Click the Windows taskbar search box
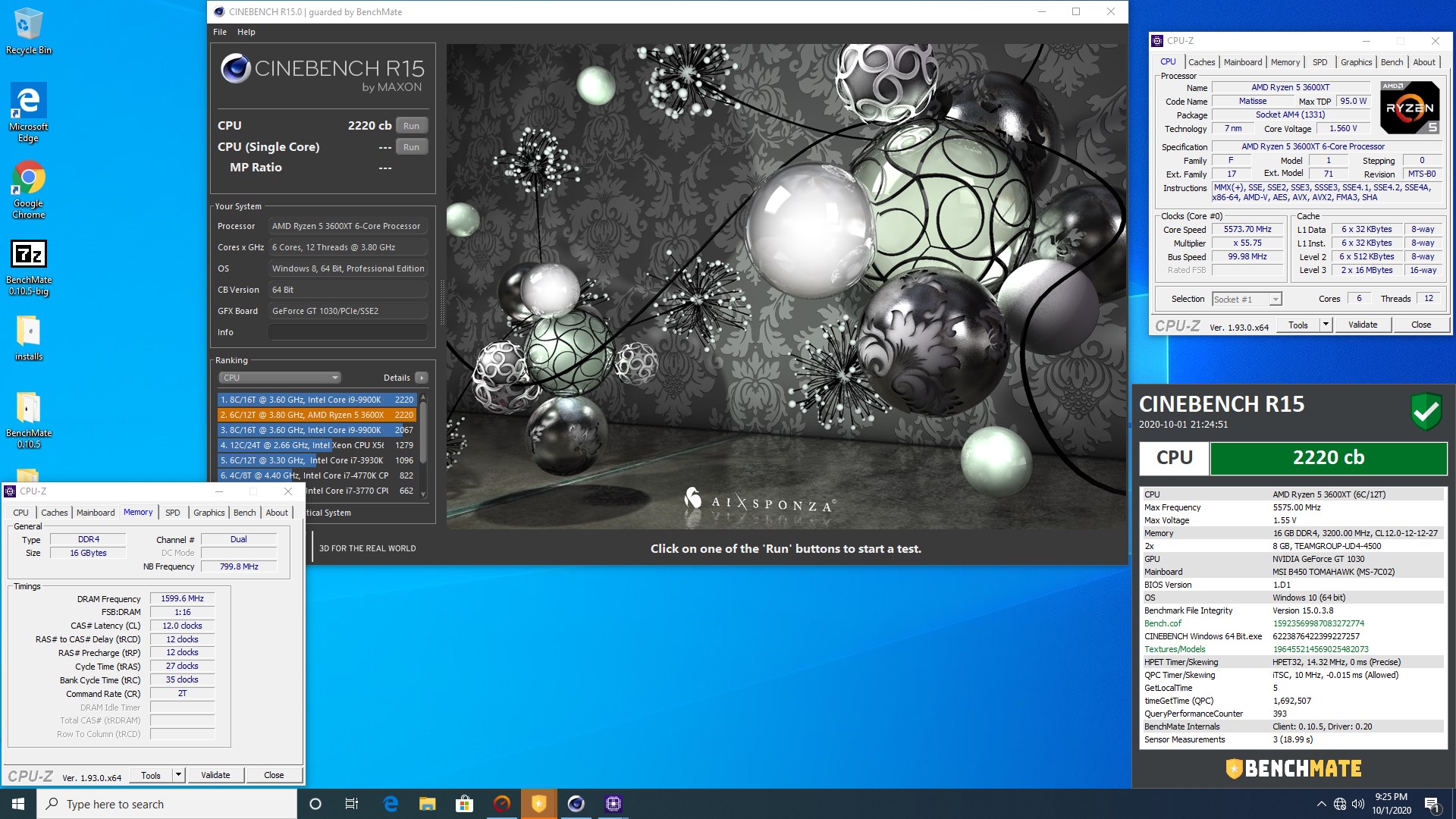 click(x=167, y=804)
